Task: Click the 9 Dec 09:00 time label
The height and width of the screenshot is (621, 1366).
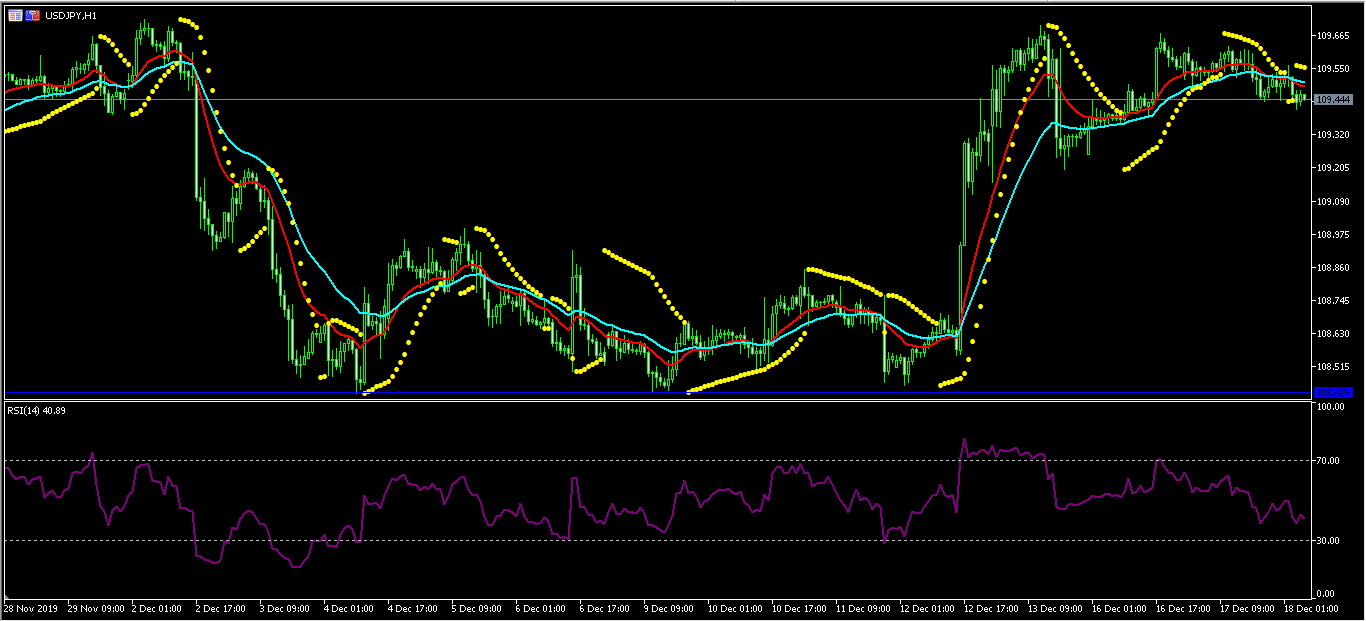Action: pyautogui.click(x=669, y=608)
